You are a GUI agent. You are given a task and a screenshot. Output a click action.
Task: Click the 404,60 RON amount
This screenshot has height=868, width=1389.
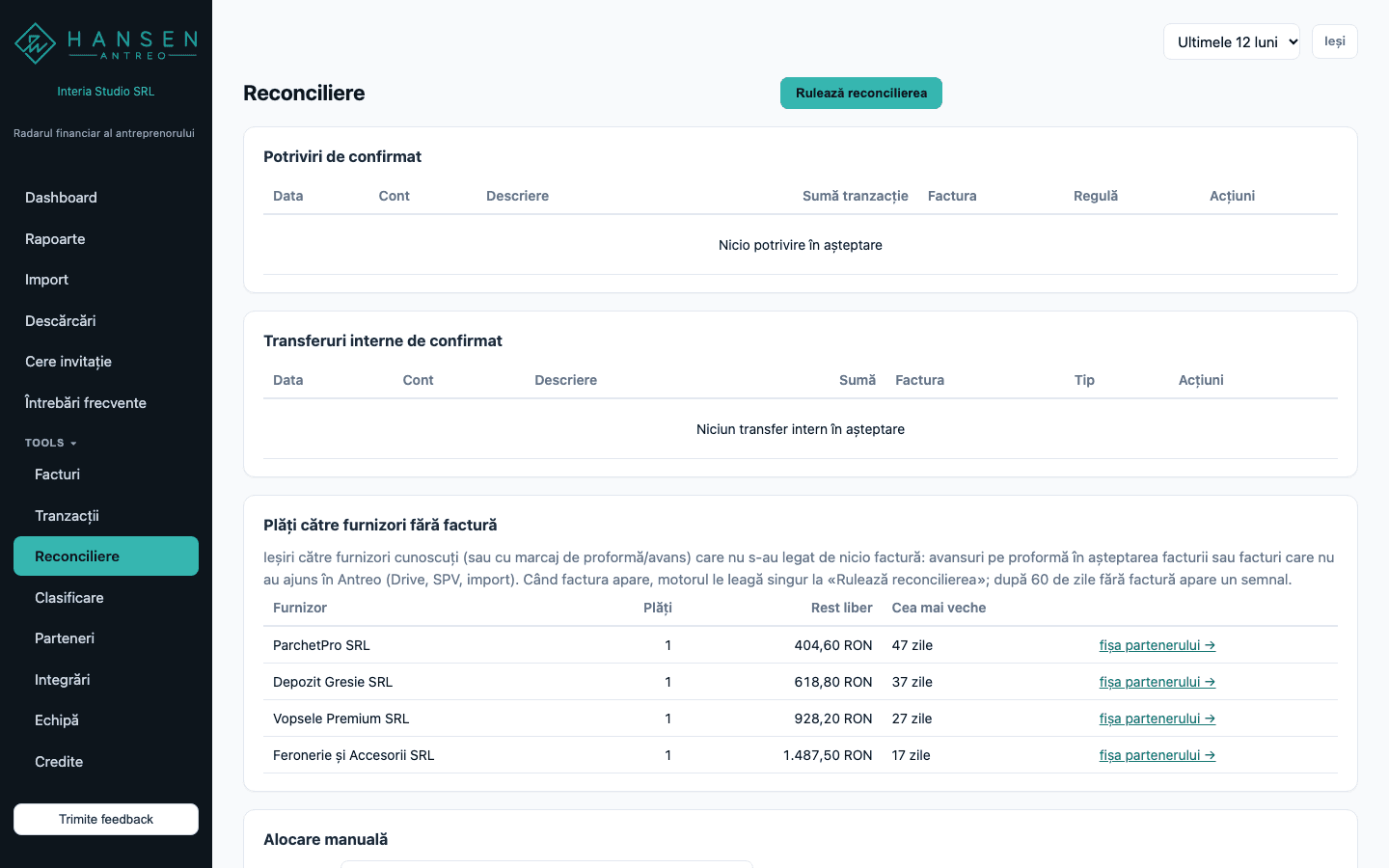(x=833, y=645)
